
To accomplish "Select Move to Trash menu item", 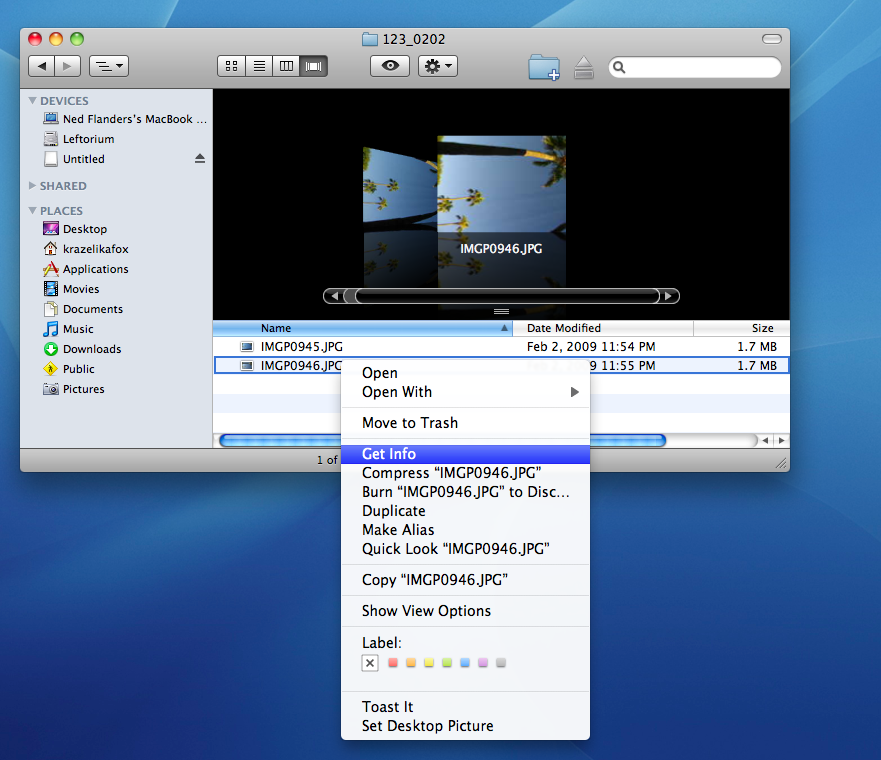I will (x=410, y=423).
